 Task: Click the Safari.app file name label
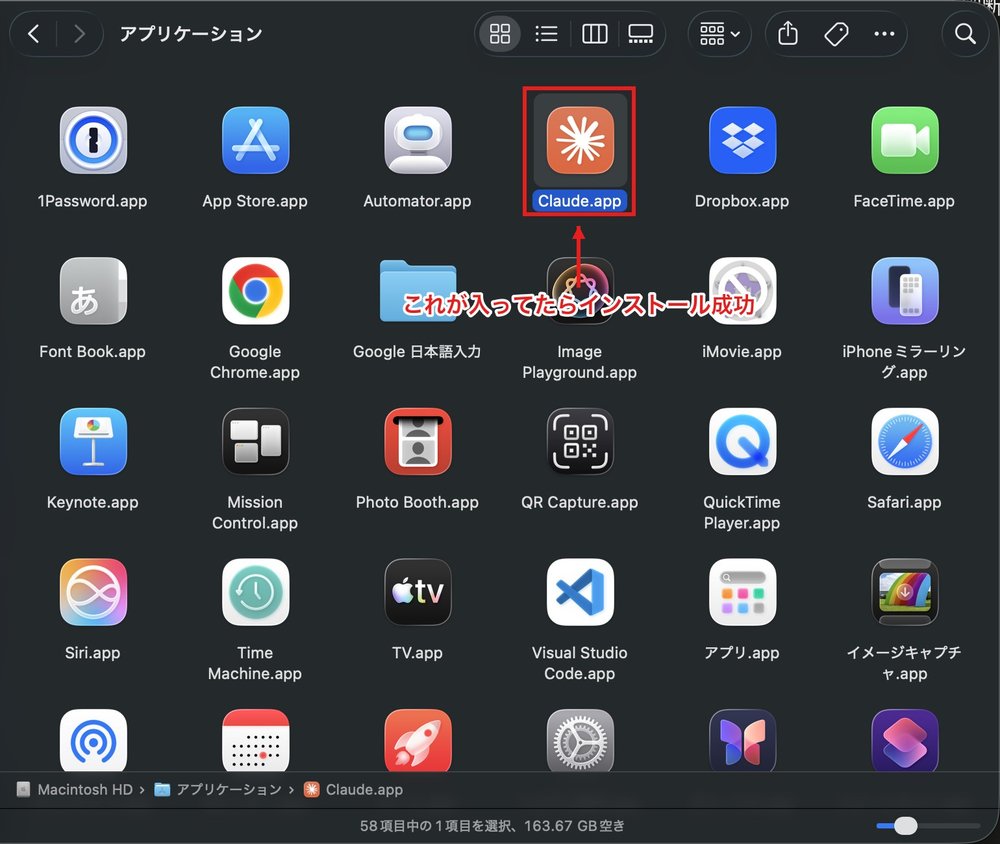904,502
